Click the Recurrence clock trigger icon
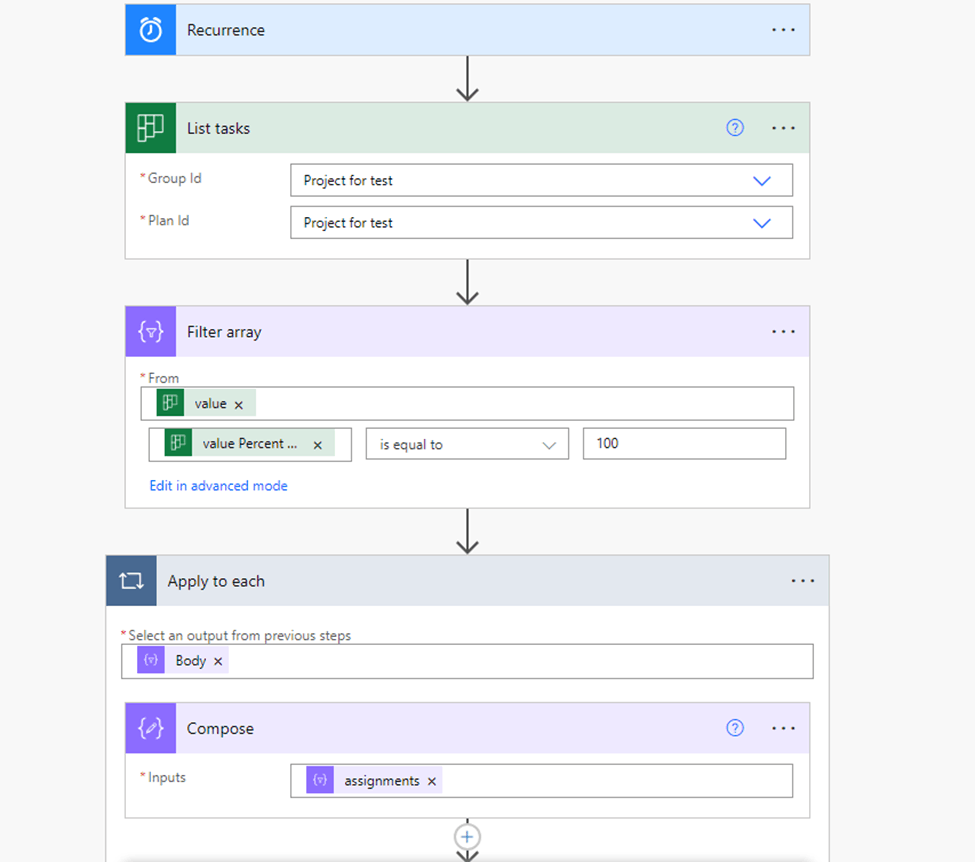The height and width of the screenshot is (862, 975). (150, 30)
